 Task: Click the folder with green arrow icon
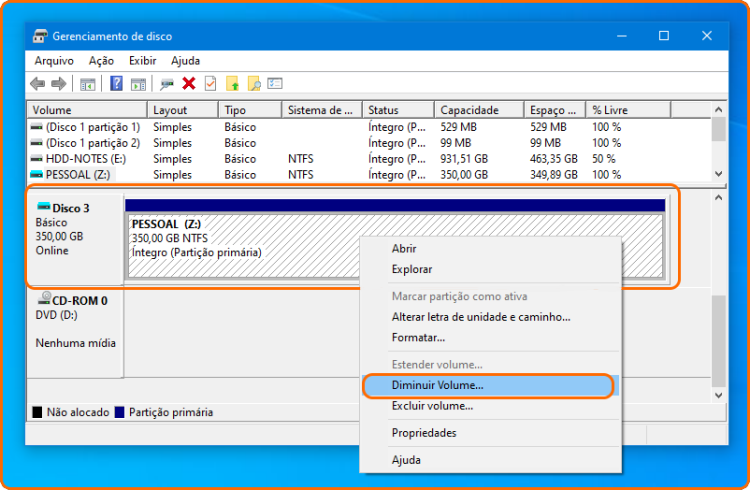click(x=232, y=84)
